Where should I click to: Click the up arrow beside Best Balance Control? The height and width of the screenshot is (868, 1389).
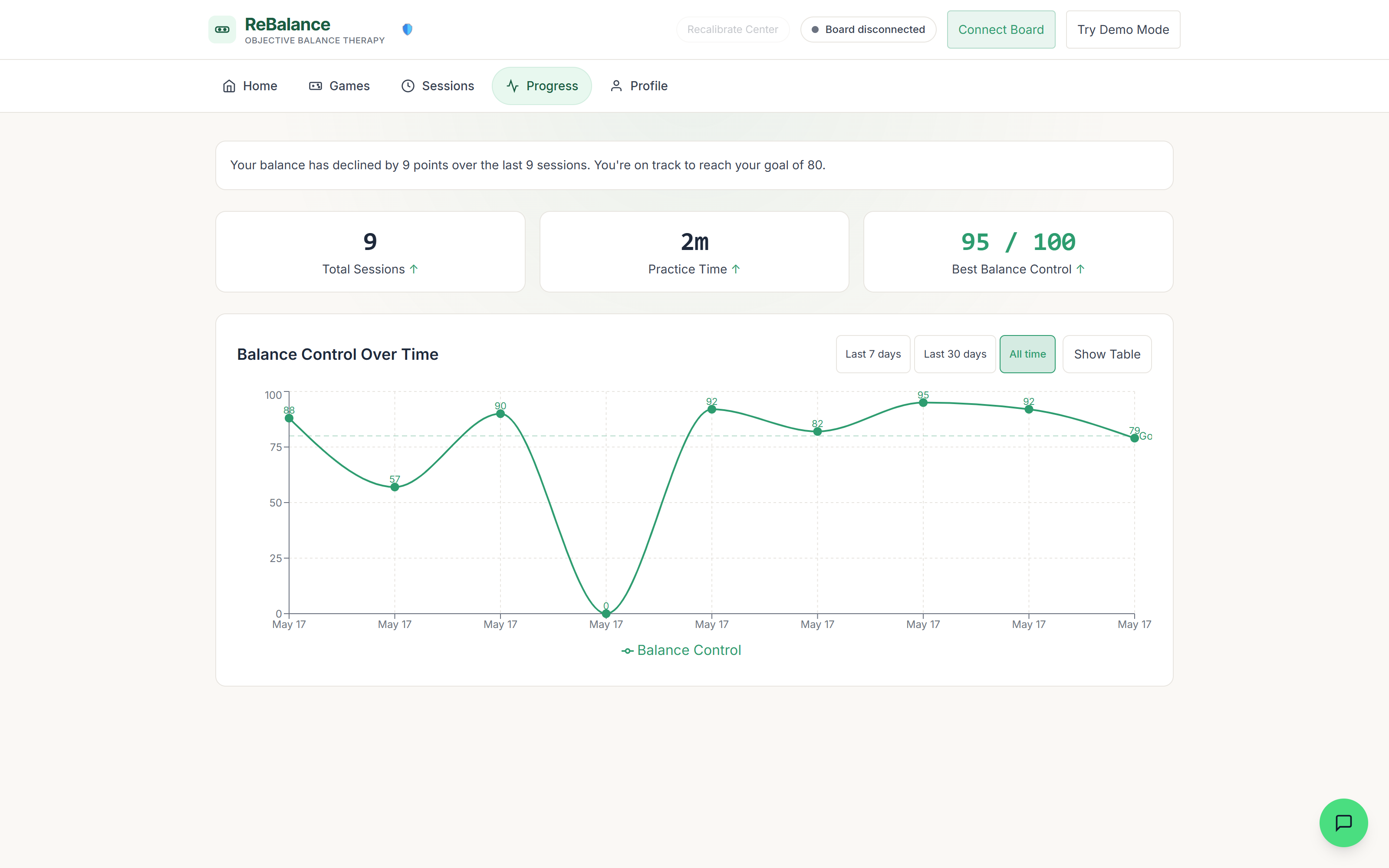pos(1080,269)
